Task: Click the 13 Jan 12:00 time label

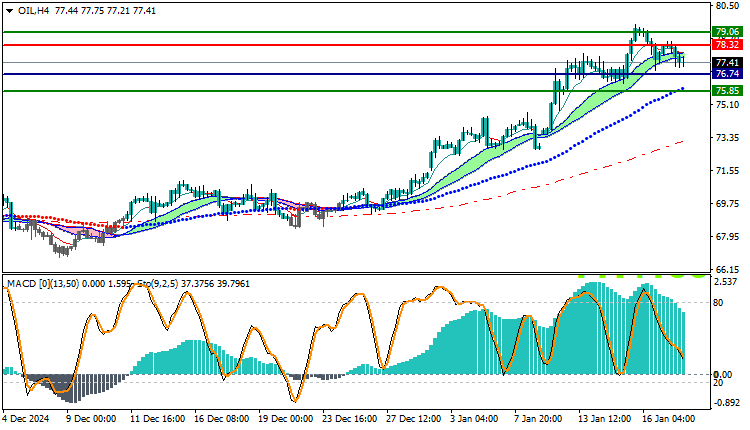Action: [606, 419]
